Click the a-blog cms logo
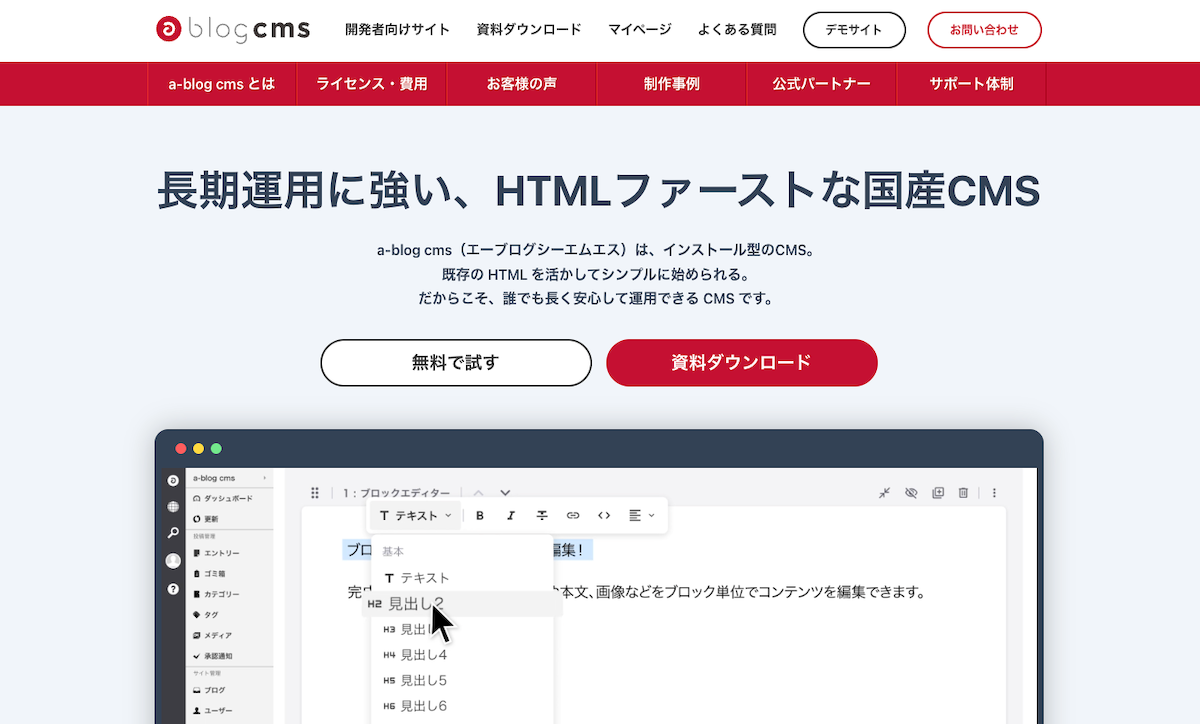The width and height of the screenshot is (1200, 724). tap(233, 30)
